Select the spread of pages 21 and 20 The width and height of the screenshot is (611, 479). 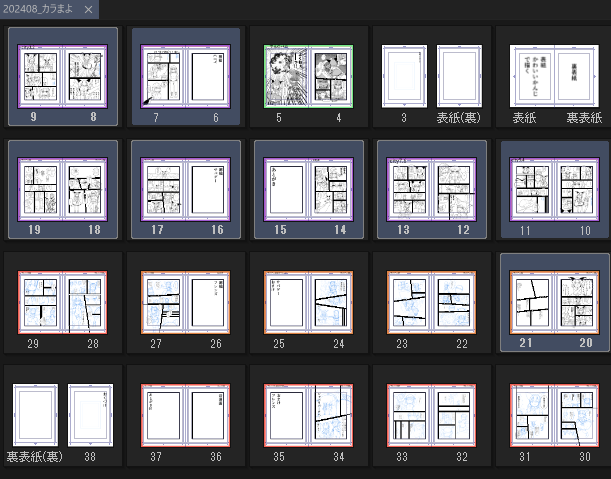554,302
